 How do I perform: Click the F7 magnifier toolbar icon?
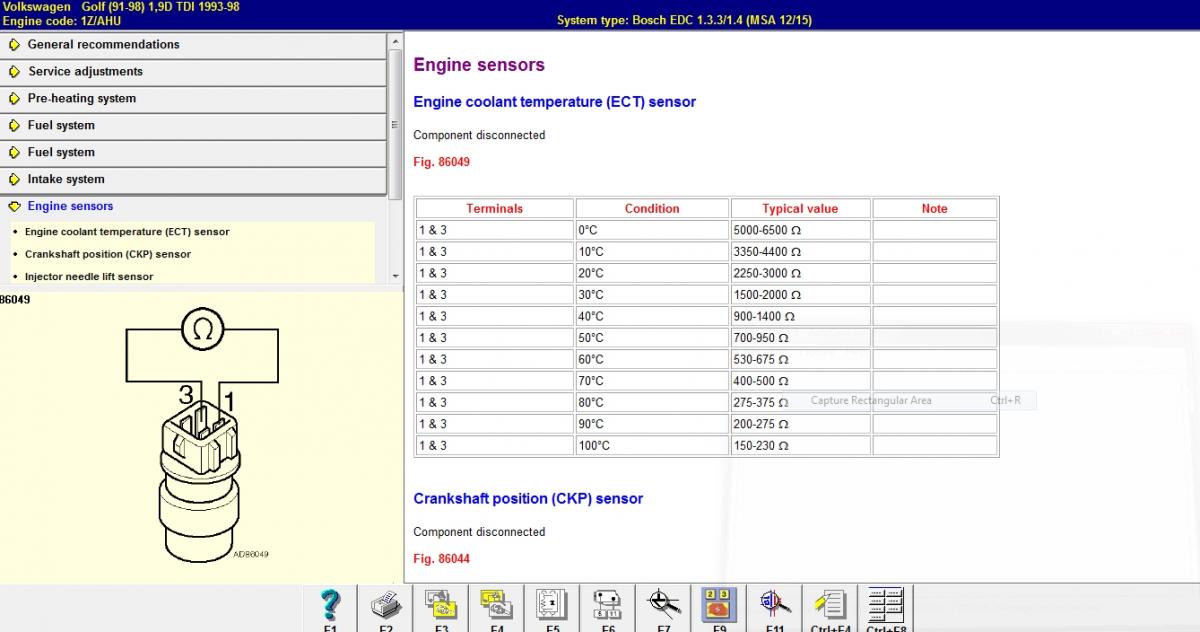tap(663, 605)
